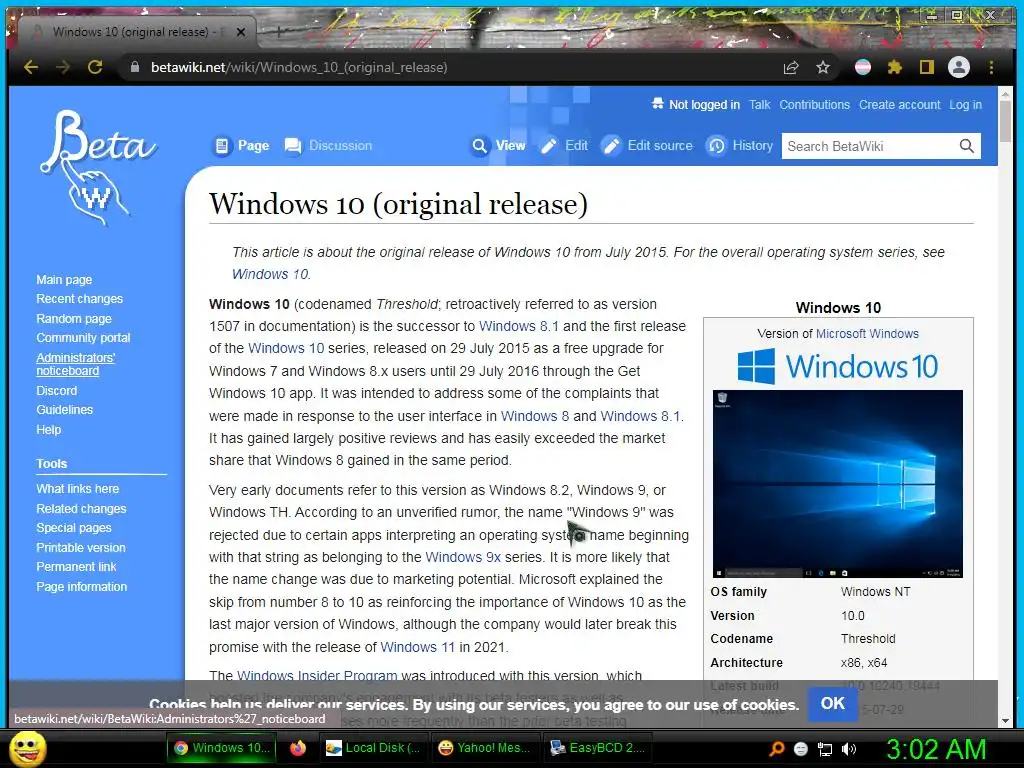Open Recent changes in sidebar
1024x768 pixels.
click(80, 298)
